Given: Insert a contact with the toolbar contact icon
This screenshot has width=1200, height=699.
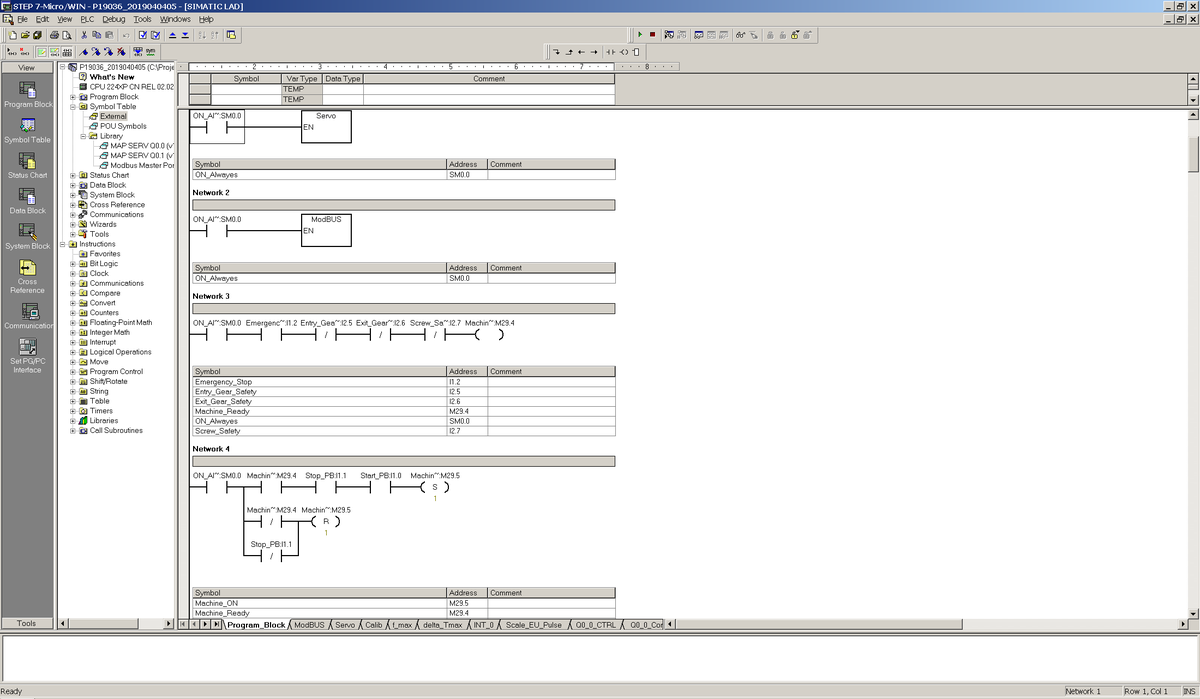Looking at the screenshot, I should [611, 51].
